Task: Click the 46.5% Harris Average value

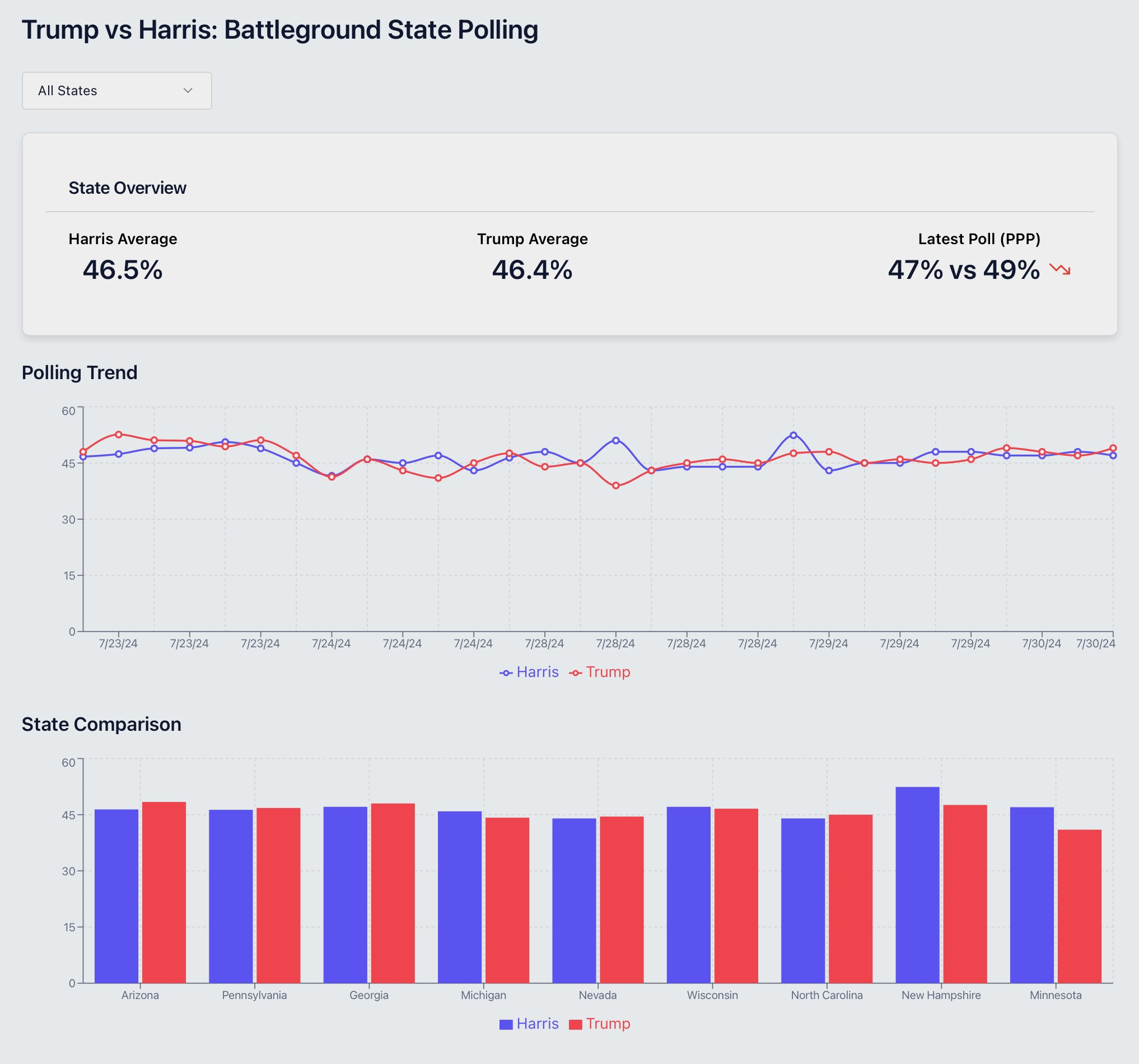Action: pos(123,270)
